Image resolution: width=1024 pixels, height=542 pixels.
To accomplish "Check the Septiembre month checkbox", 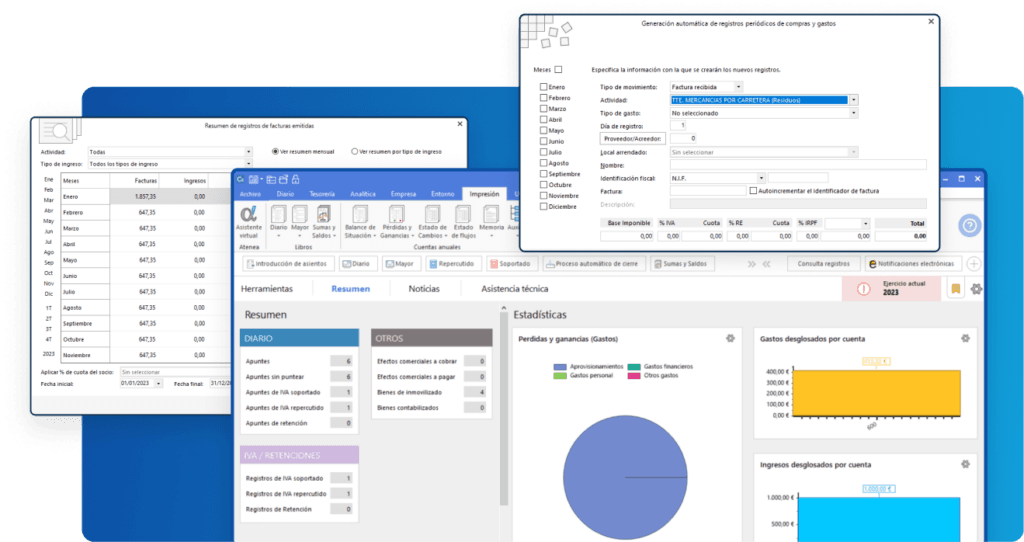I will point(543,174).
